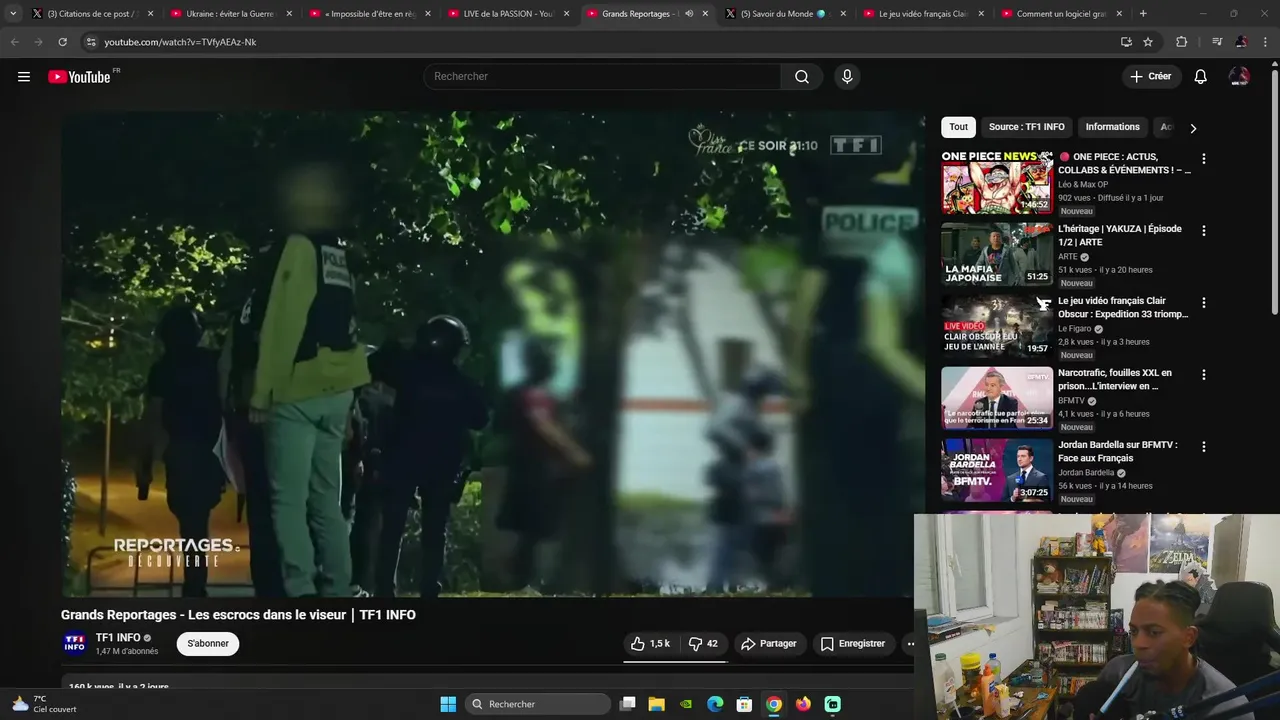Dislike the video with thumbs down

tap(704, 644)
